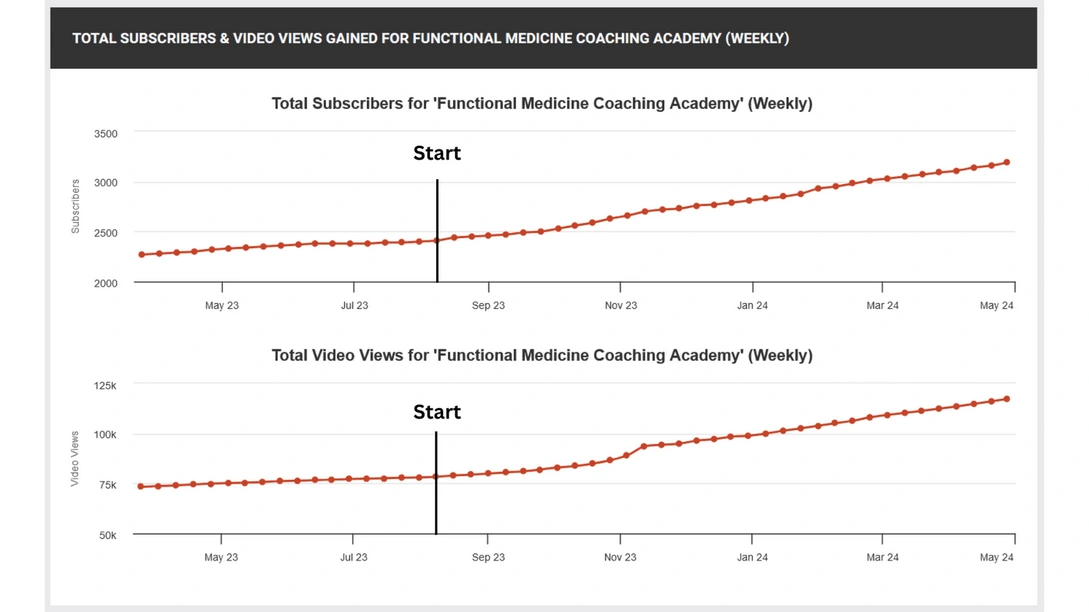Click the 'Start' label on the Subscribers chart
The width and height of the screenshot is (1089, 612).
(x=437, y=153)
